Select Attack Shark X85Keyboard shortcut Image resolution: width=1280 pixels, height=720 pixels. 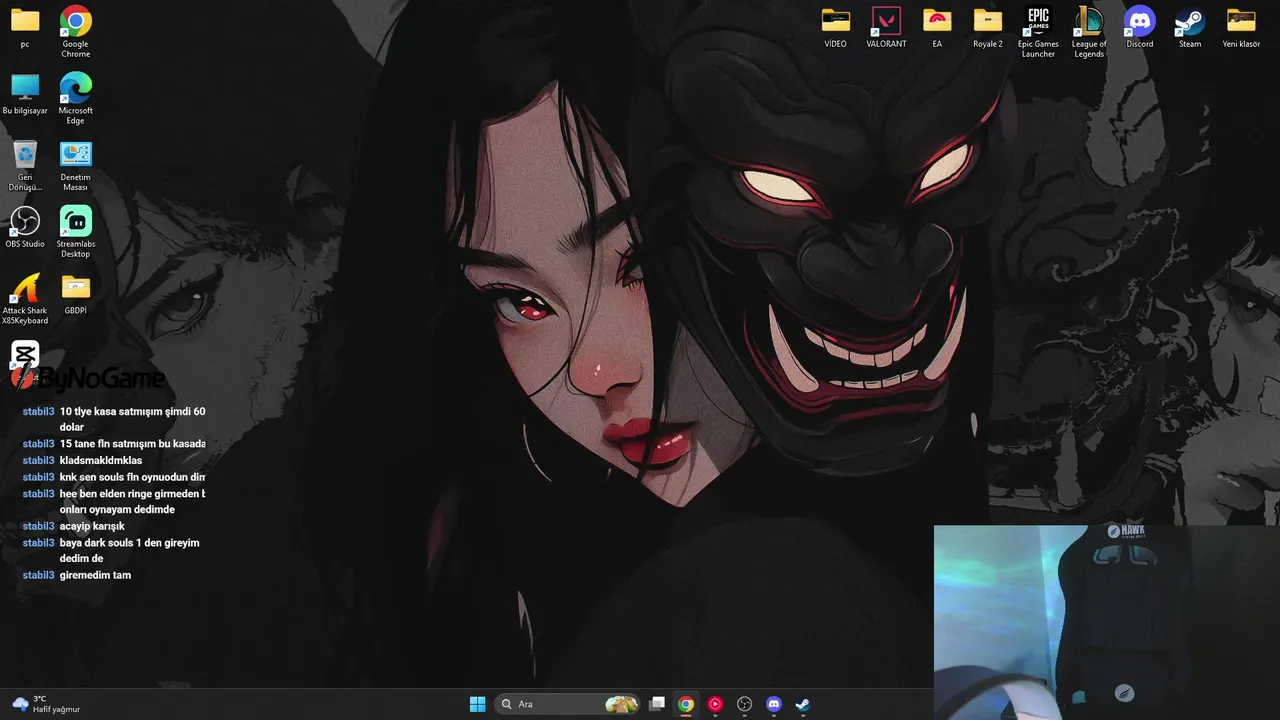[25, 299]
